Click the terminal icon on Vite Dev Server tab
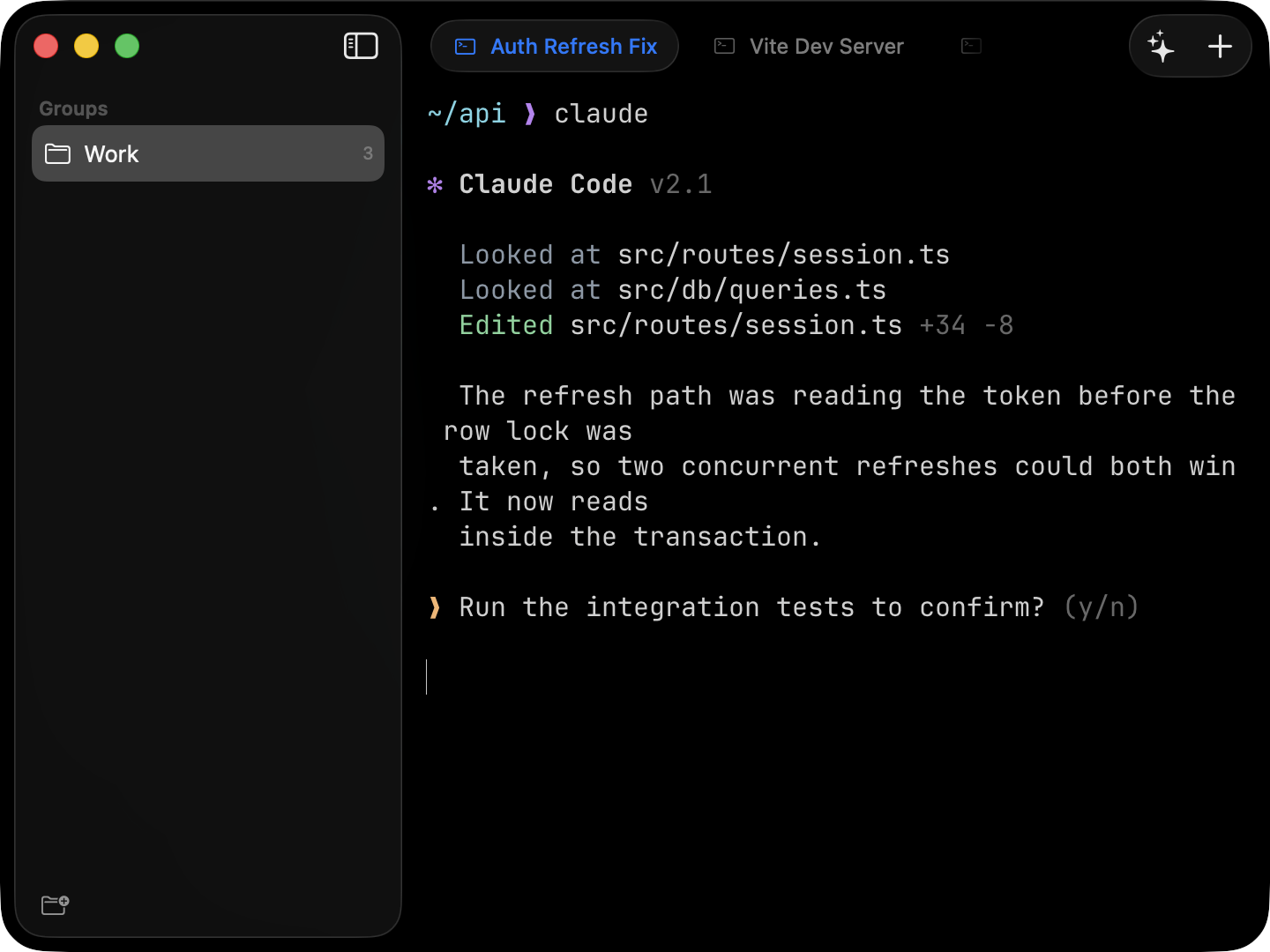The width and height of the screenshot is (1270, 952). (x=724, y=46)
